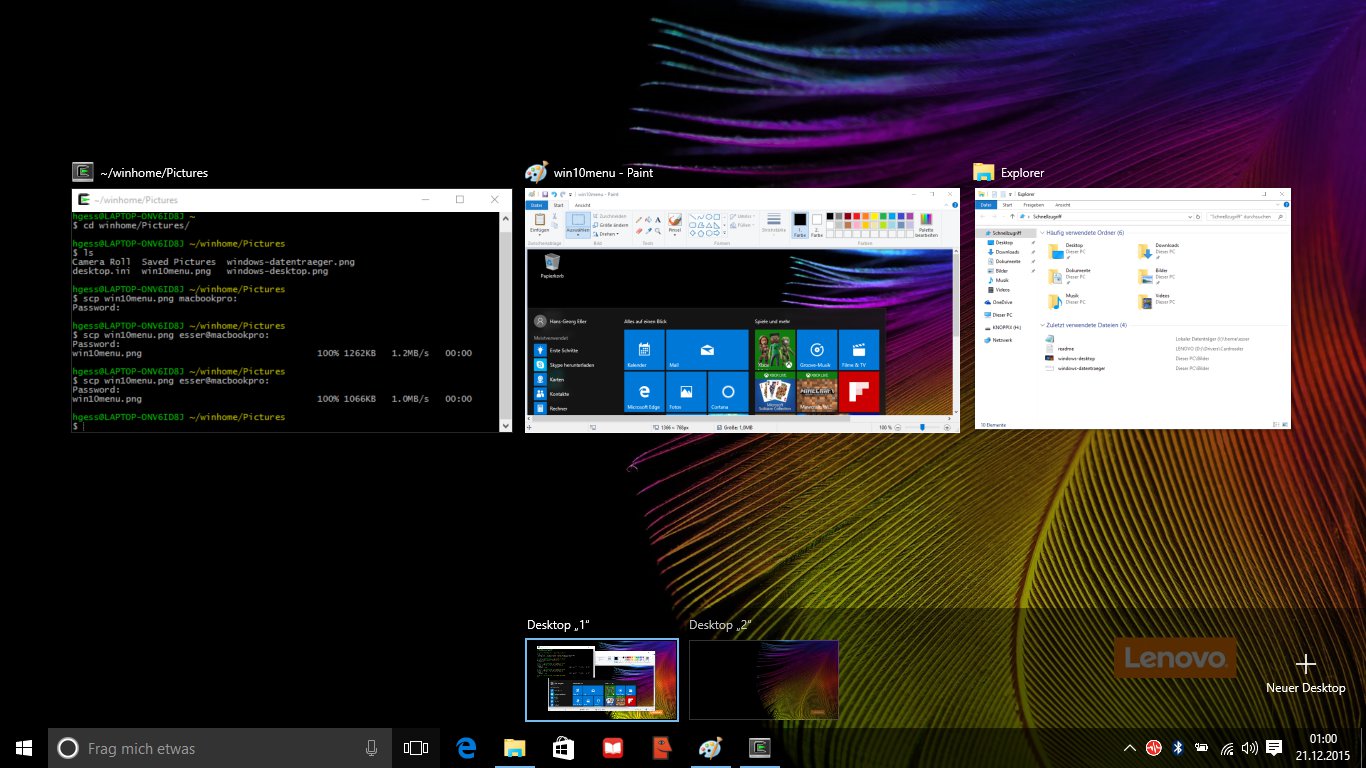1366x768 pixels.
Task: Switch to the ~/winhome/Pictures terminal window thumbnail
Action: pyautogui.click(x=292, y=310)
